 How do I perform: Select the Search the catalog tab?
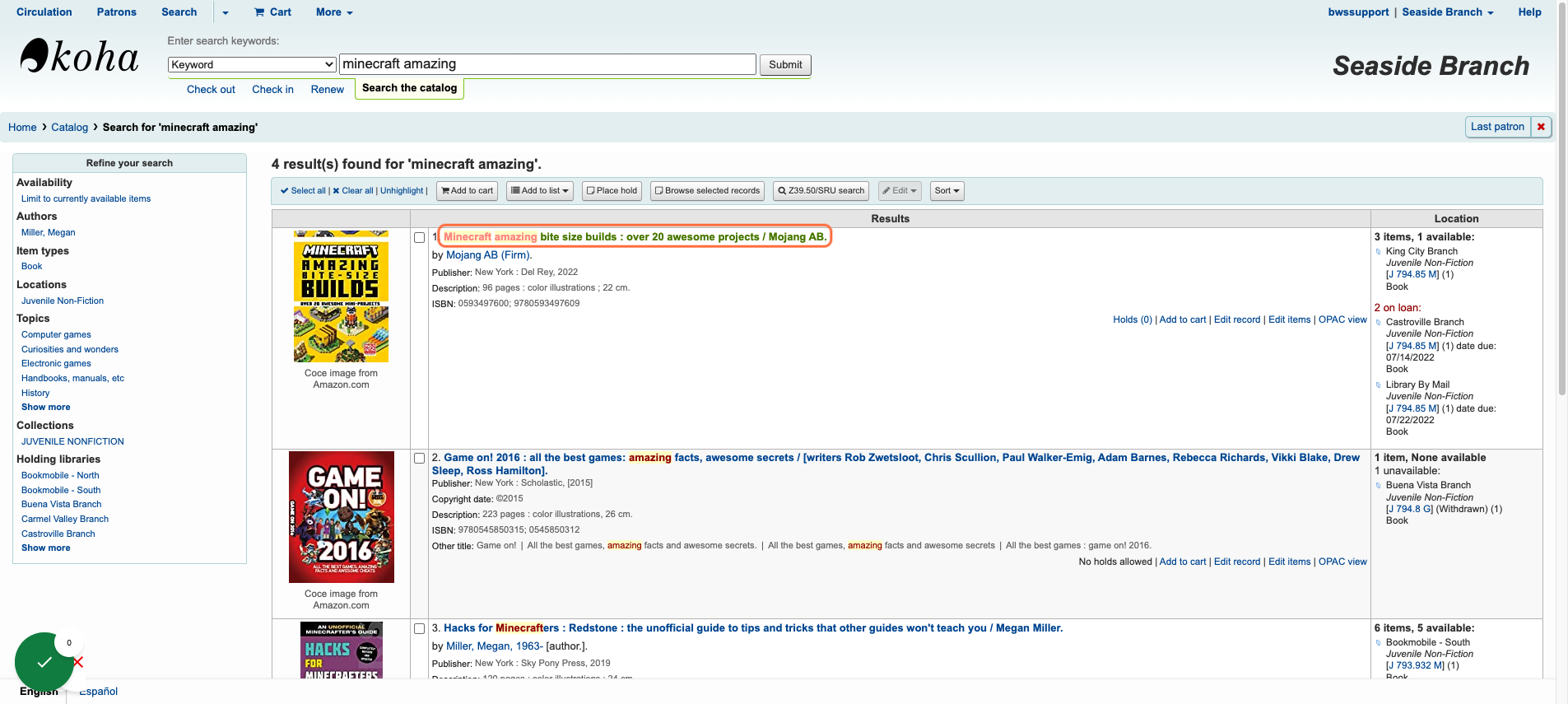pos(409,88)
